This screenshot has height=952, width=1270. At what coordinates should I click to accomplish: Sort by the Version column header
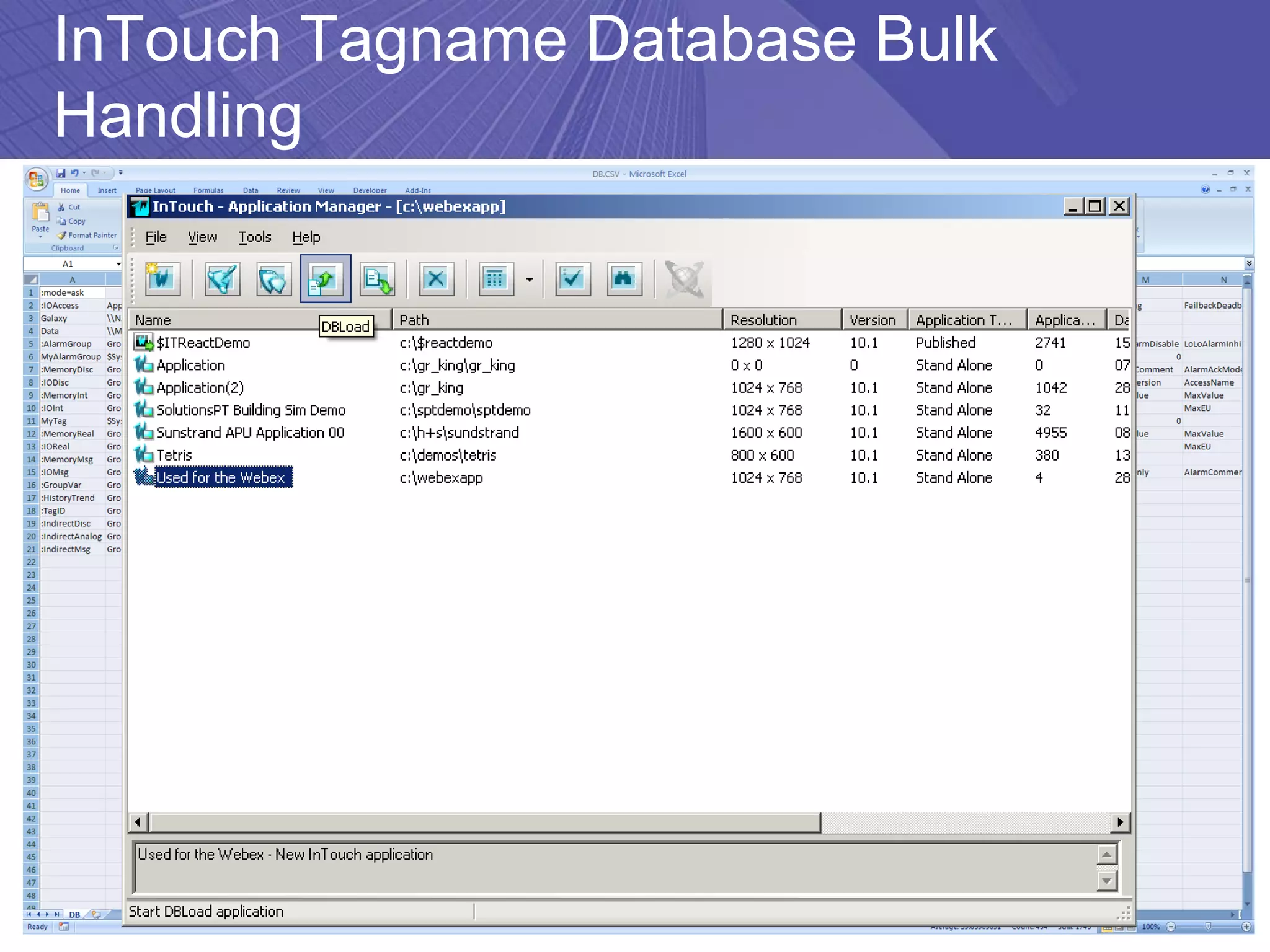(875, 320)
